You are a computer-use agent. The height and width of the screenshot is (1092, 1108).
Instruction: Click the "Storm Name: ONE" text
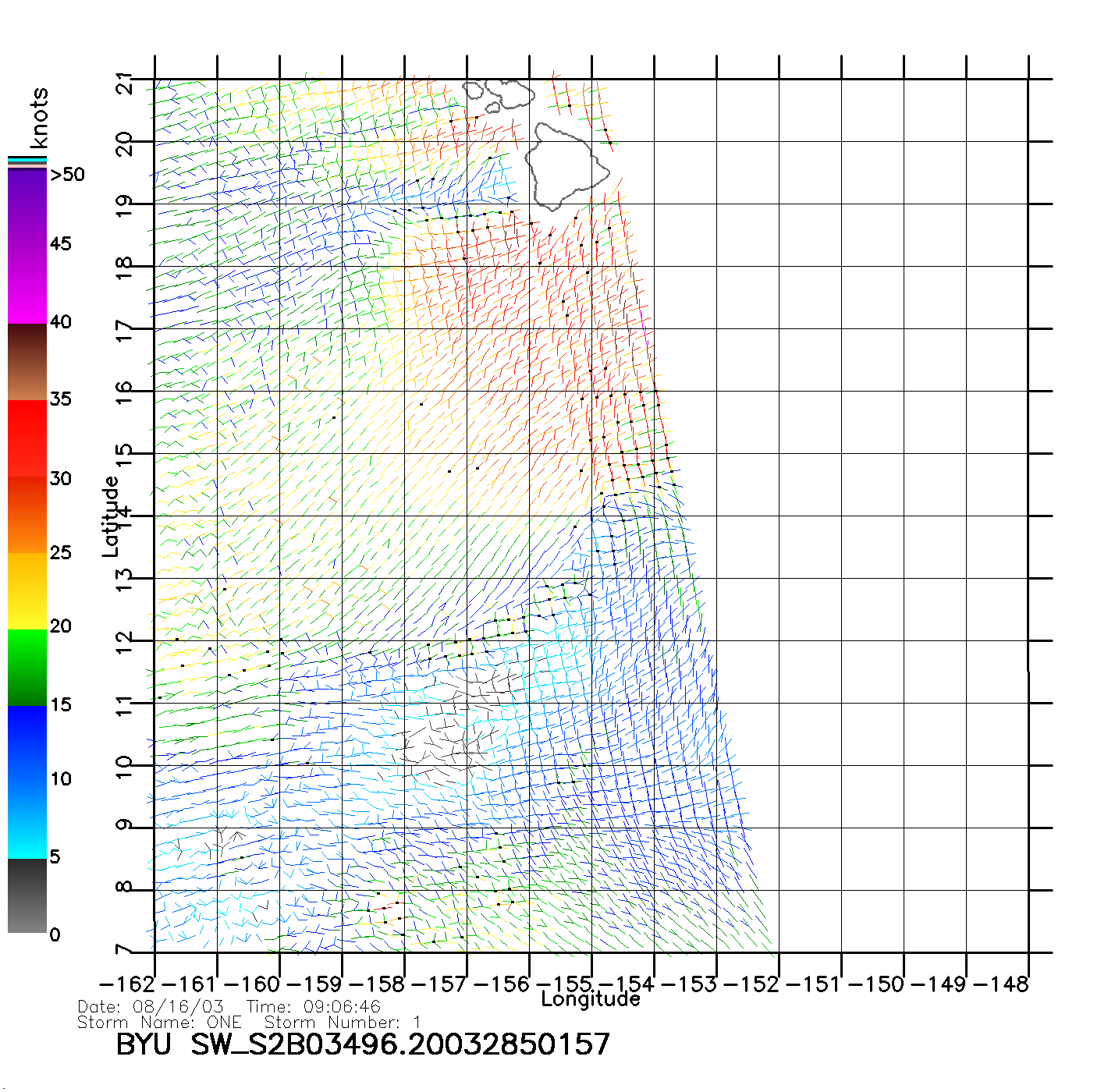tap(159, 1023)
